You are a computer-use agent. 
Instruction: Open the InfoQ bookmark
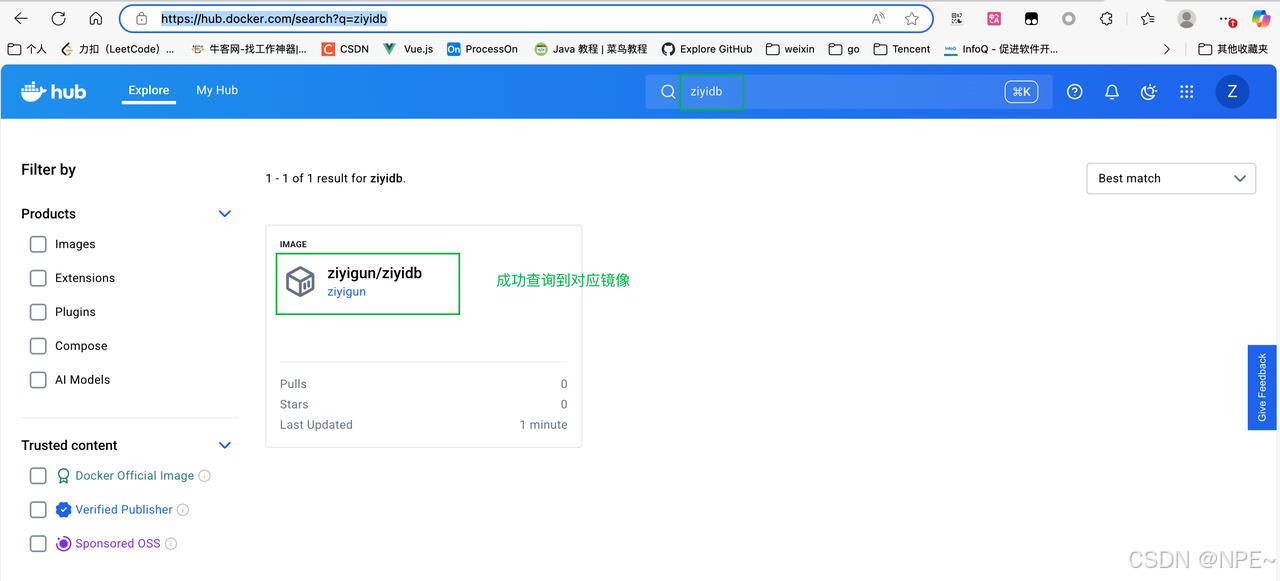1001,49
